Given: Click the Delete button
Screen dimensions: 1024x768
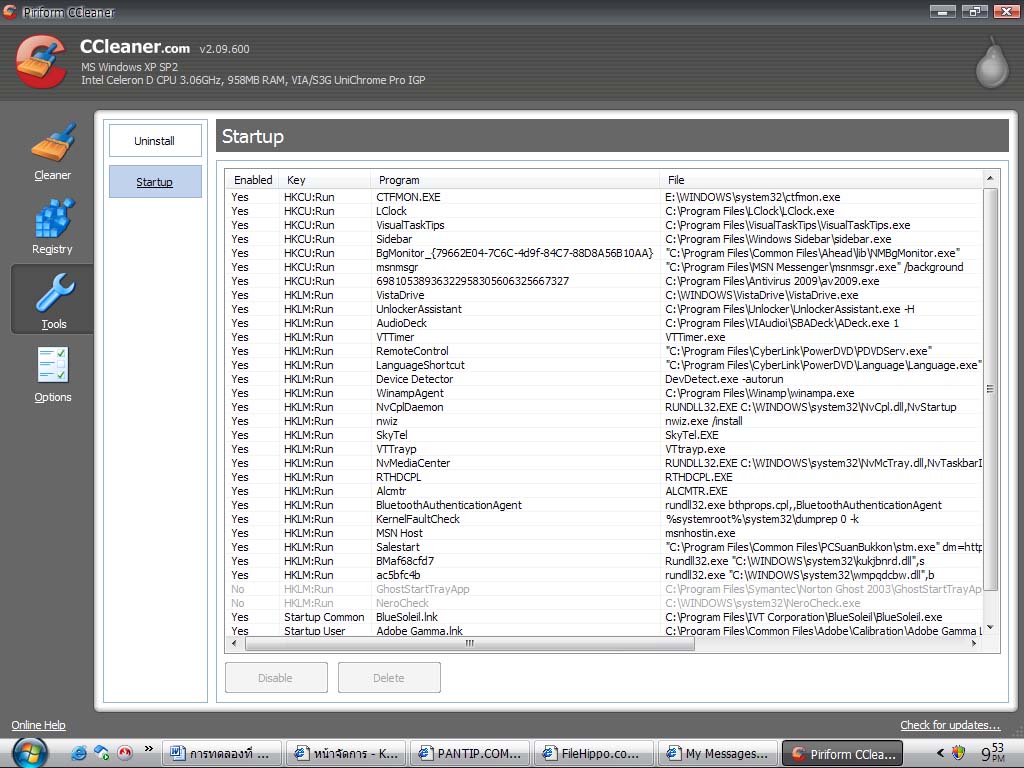Looking at the screenshot, I should (x=389, y=678).
